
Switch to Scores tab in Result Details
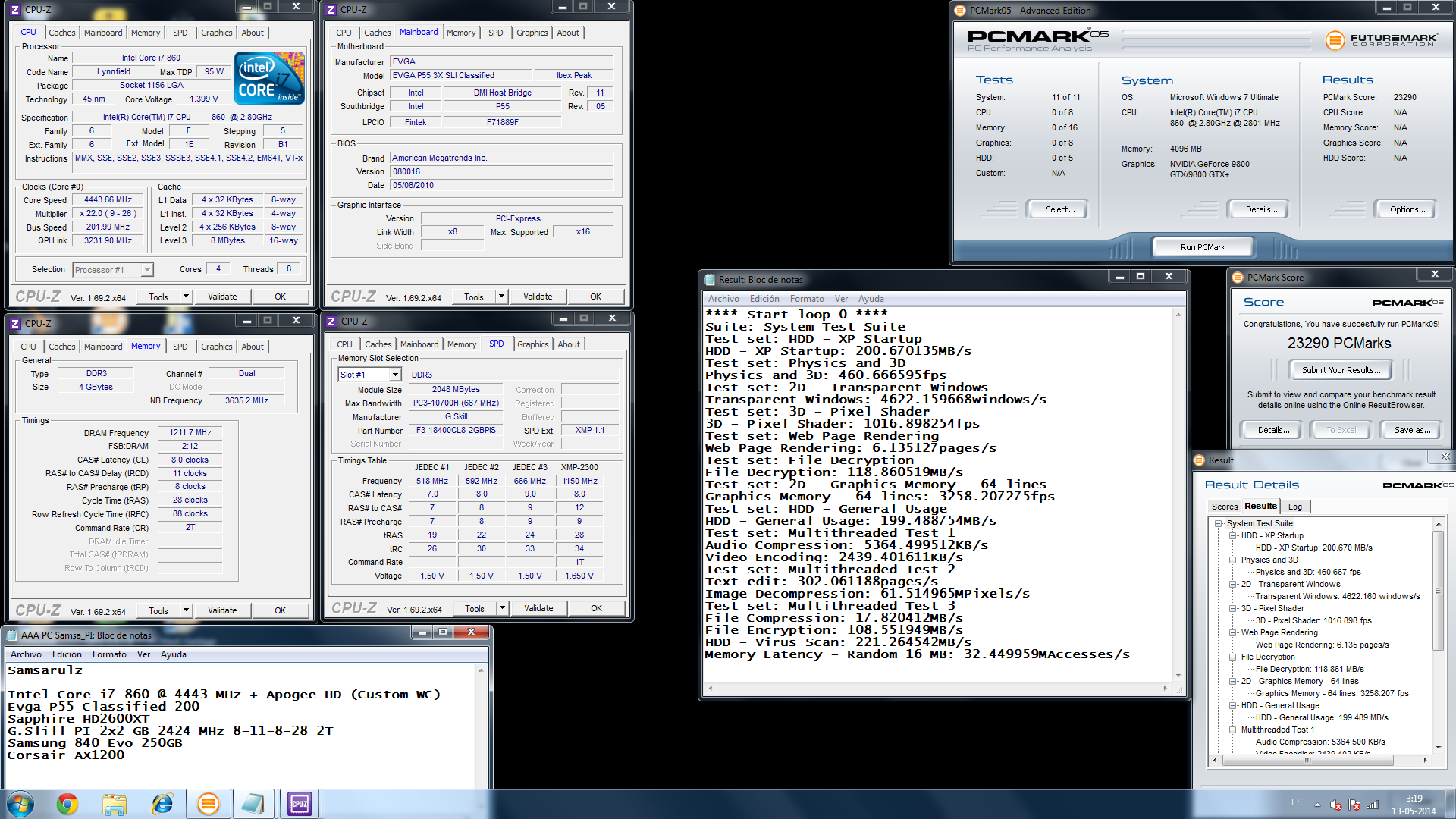1225,507
